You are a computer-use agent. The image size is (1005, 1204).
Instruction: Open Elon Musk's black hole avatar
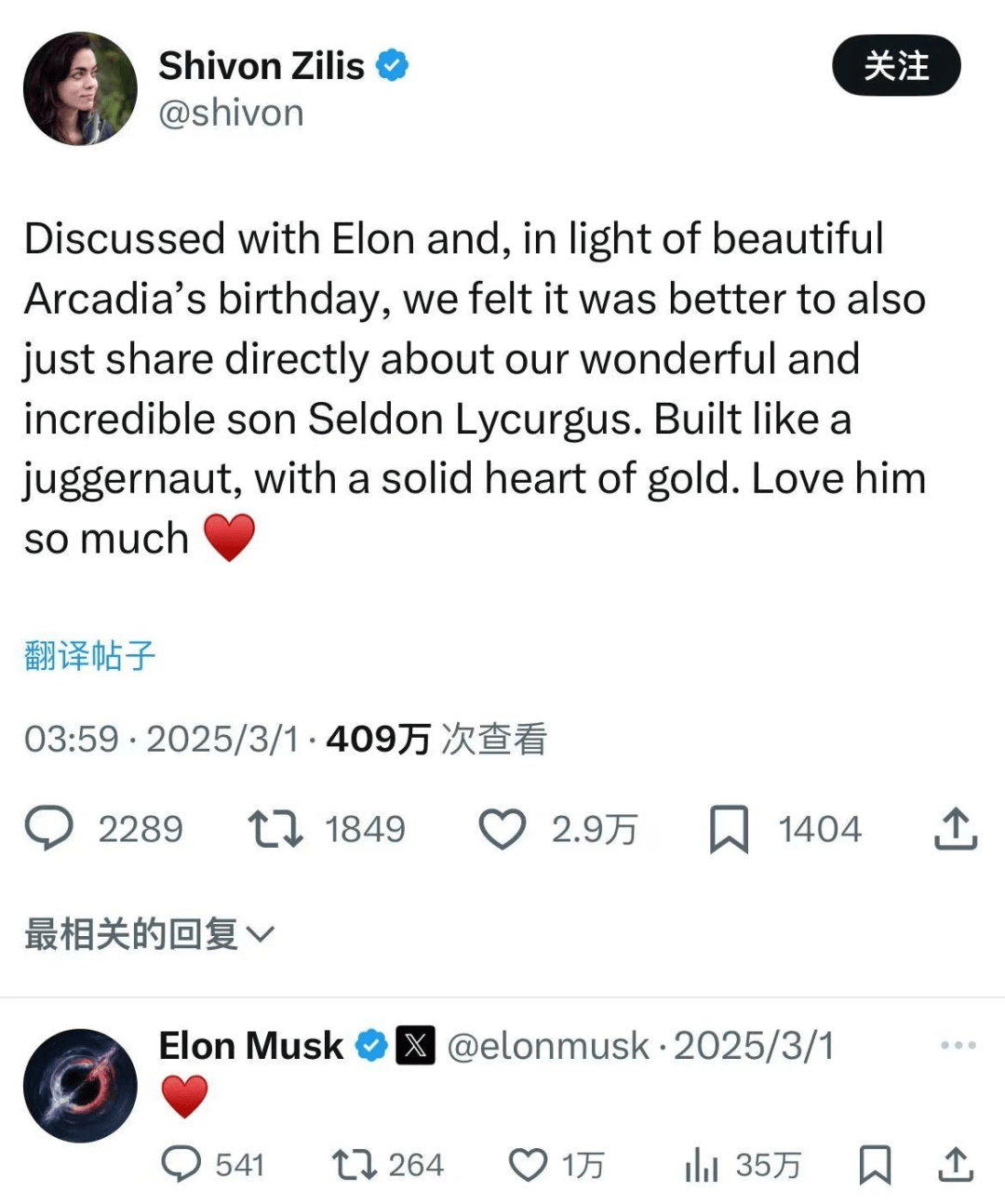[x=80, y=1085]
